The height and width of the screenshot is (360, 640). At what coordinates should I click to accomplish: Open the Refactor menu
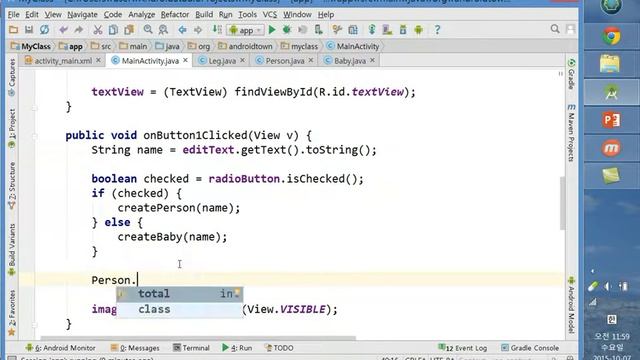pos(175,15)
